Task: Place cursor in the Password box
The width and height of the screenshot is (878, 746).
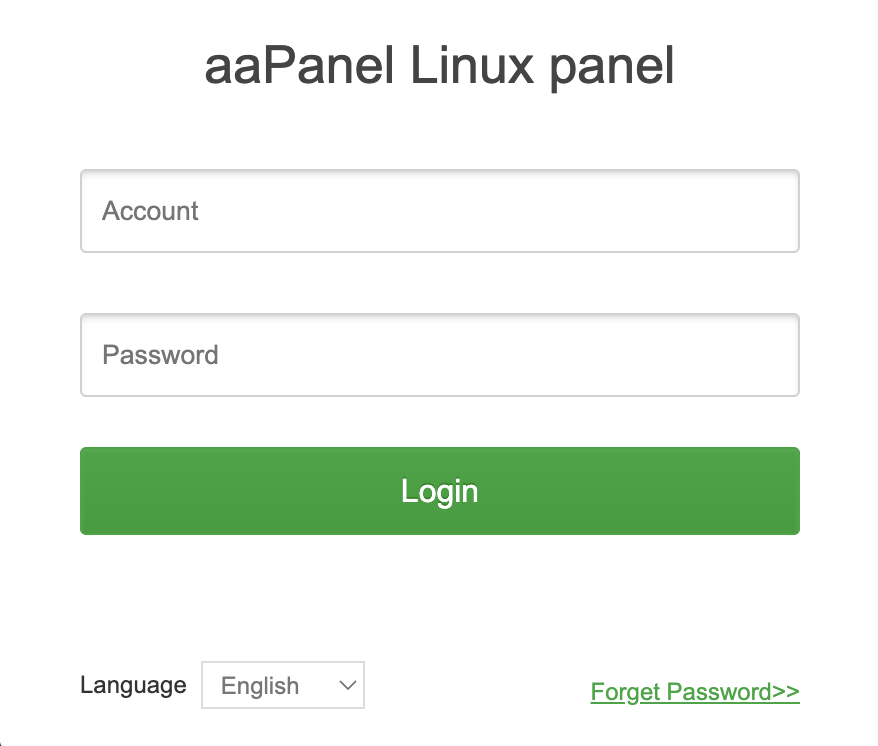Action: coord(440,355)
